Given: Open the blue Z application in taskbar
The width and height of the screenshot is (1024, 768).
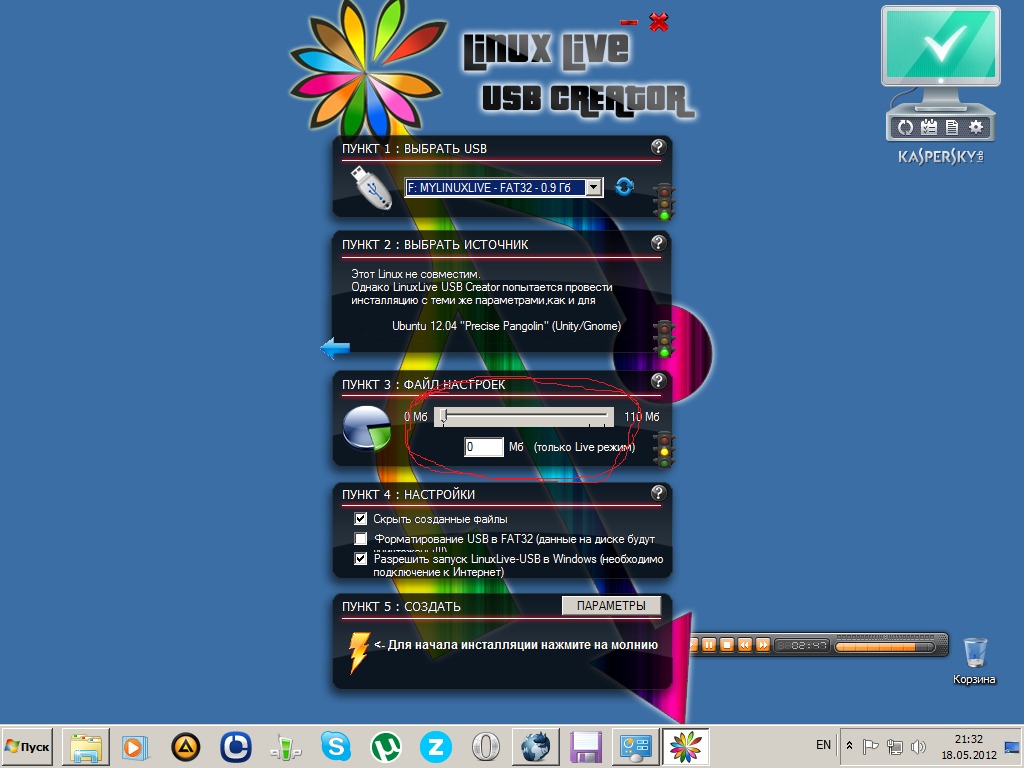Looking at the screenshot, I should (436, 746).
